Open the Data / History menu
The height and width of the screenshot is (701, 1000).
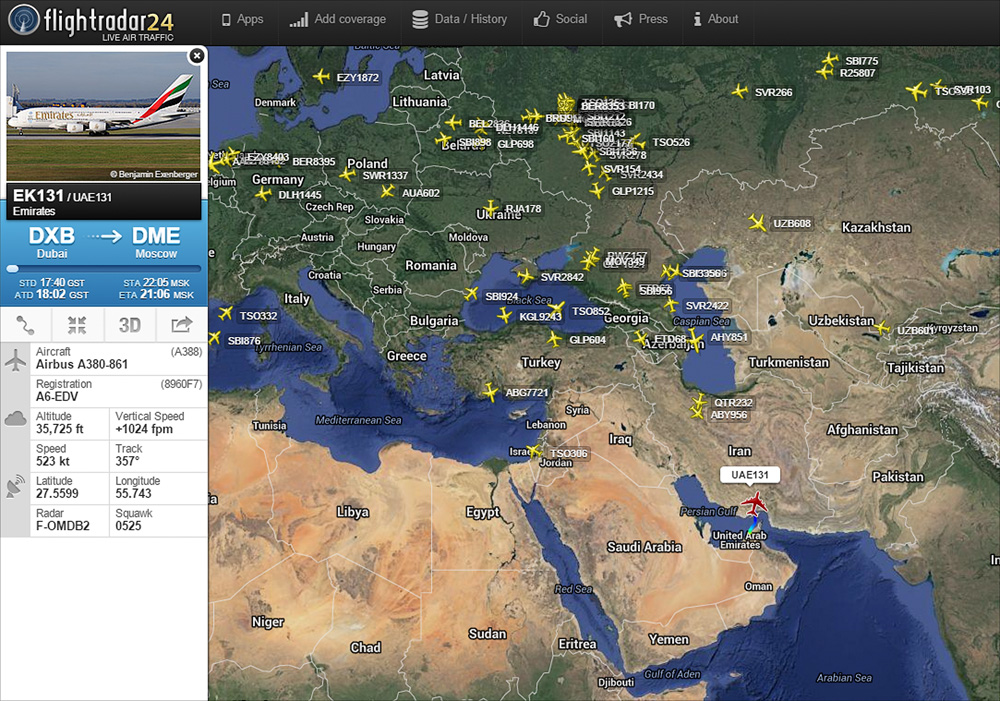tap(459, 19)
